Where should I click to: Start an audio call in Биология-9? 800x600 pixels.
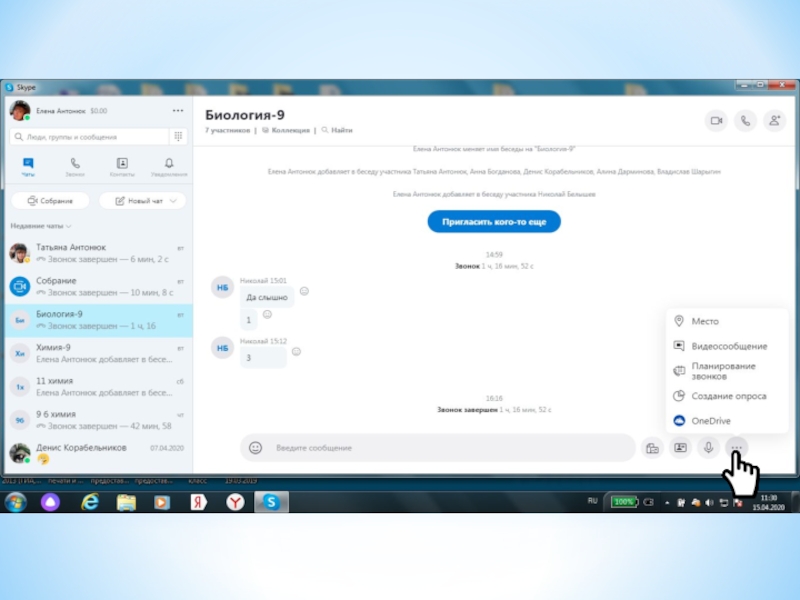745,121
